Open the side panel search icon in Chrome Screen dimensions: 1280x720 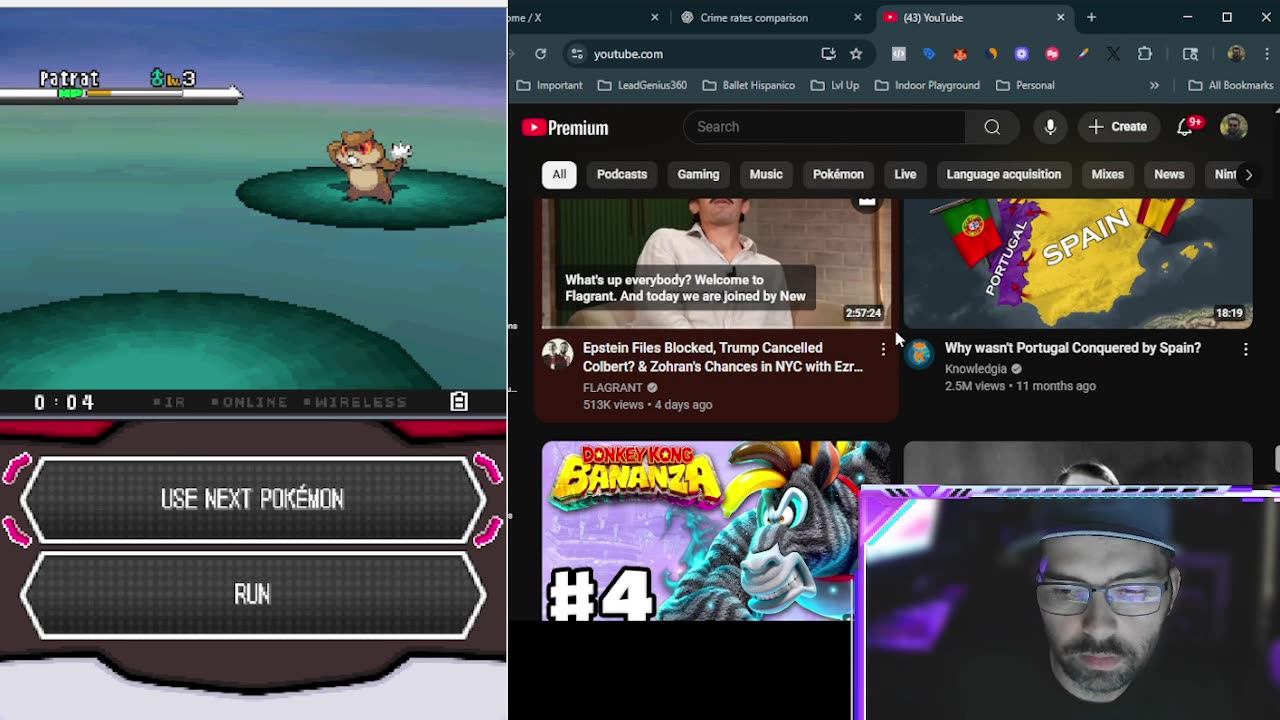tap(1190, 54)
